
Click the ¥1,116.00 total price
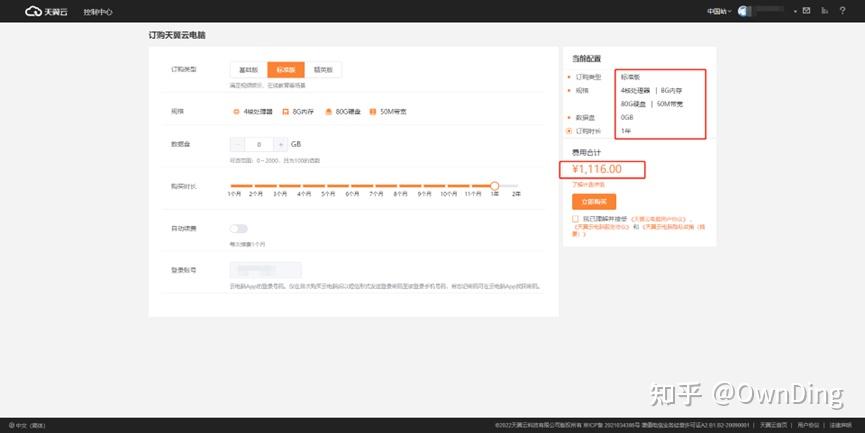pyautogui.click(x=597, y=169)
